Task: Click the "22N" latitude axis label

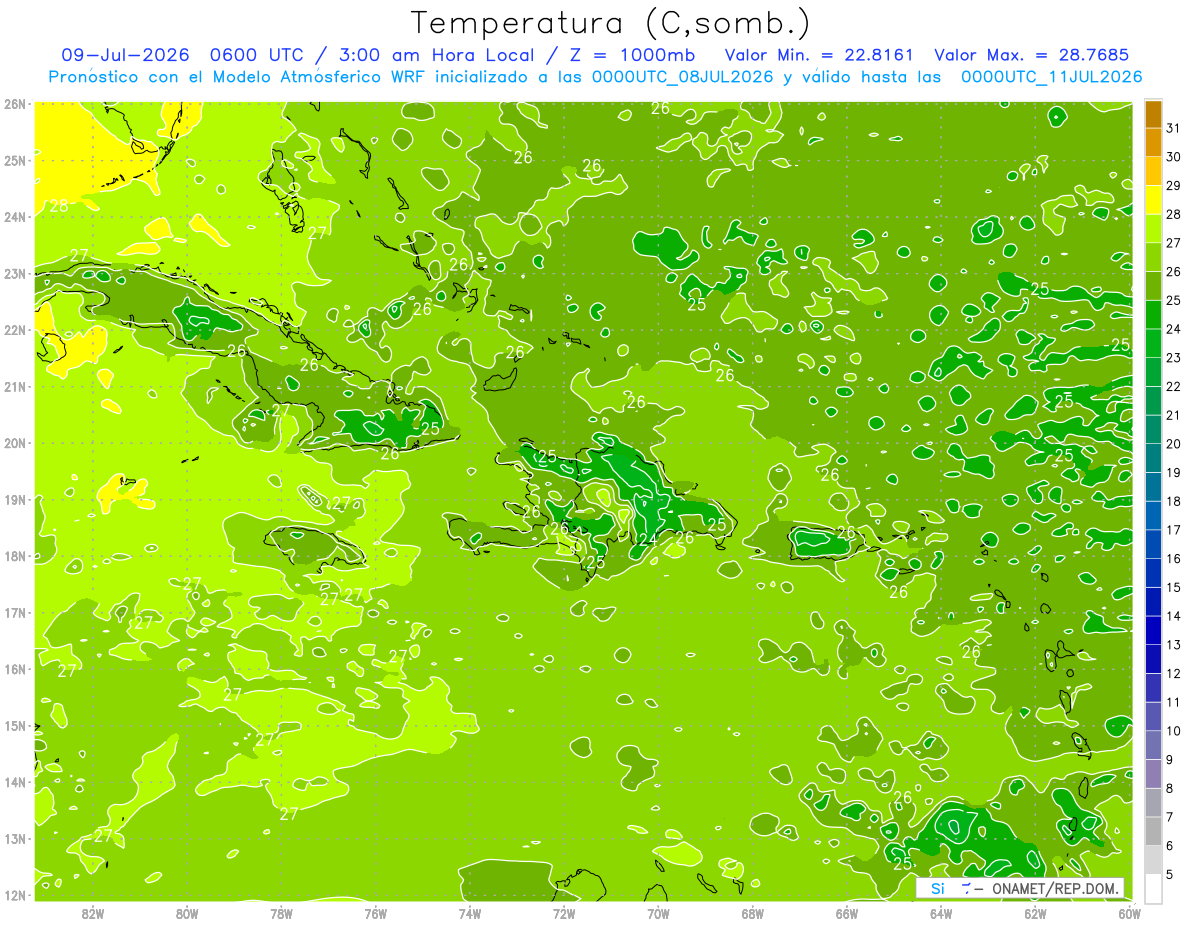Action: pyautogui.click(x=15, y=330)
